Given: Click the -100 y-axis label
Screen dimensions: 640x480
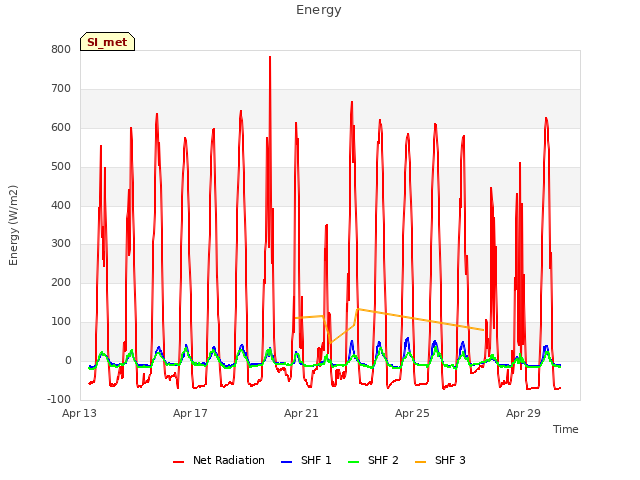Looking at the screenshot, I should [59, 399].
